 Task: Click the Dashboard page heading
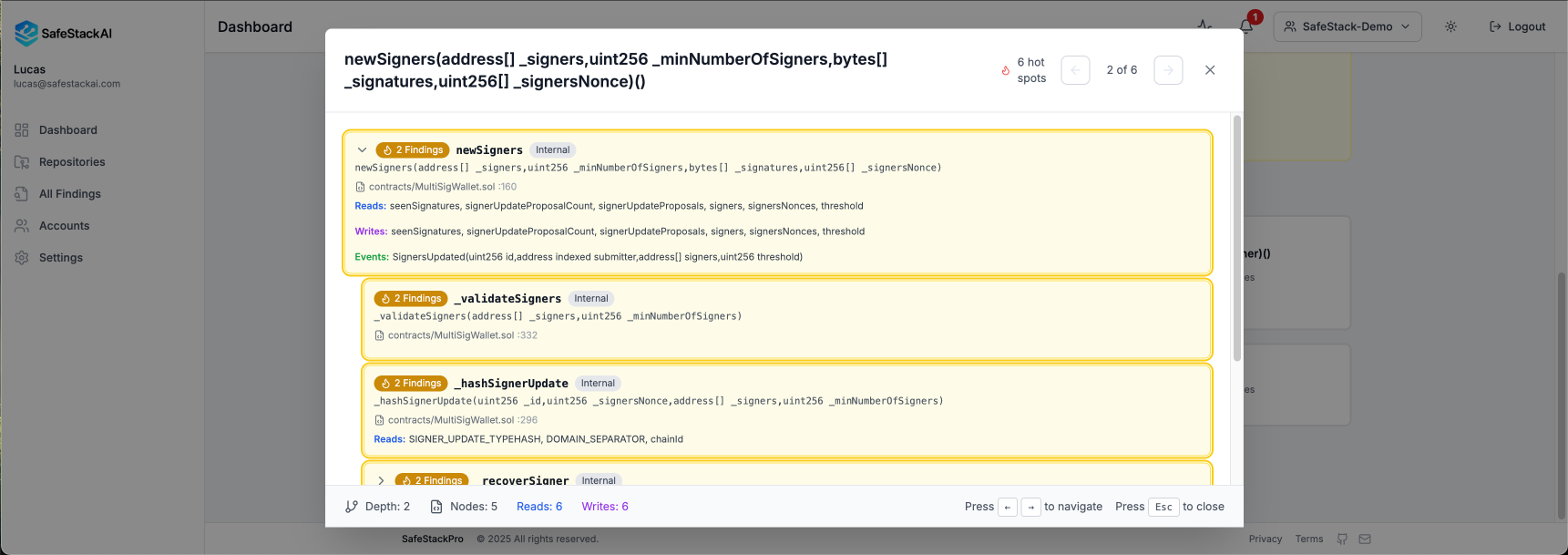(x=255, y=27)
